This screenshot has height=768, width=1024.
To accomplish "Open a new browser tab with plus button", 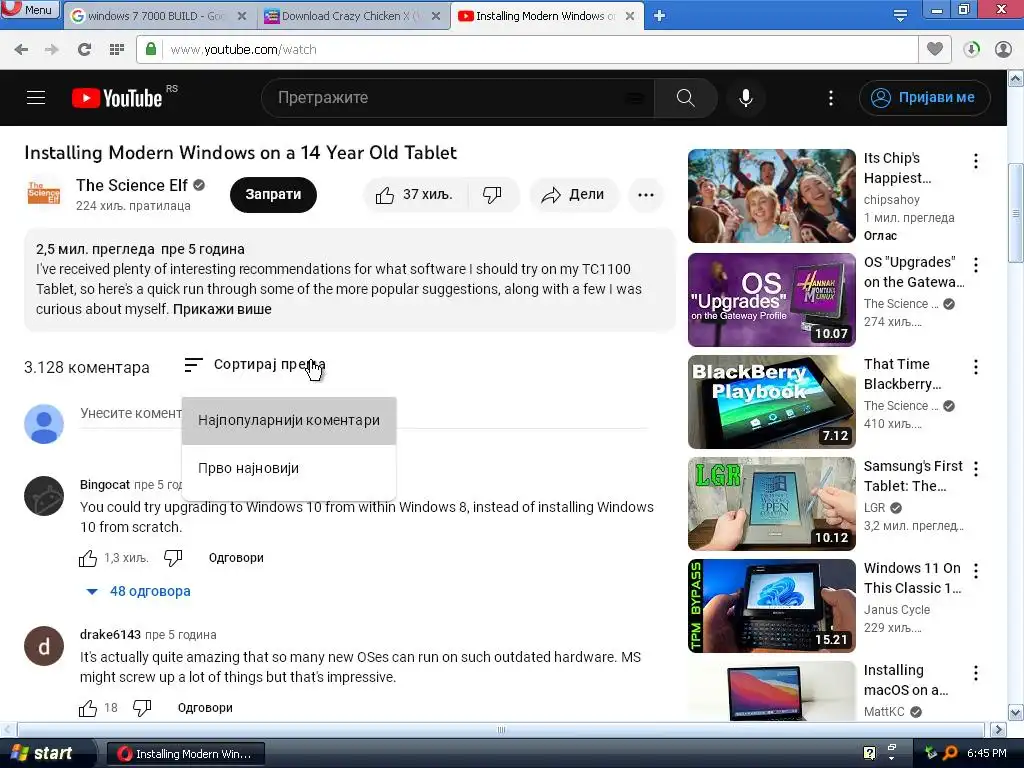I will [x=660, y=16].
